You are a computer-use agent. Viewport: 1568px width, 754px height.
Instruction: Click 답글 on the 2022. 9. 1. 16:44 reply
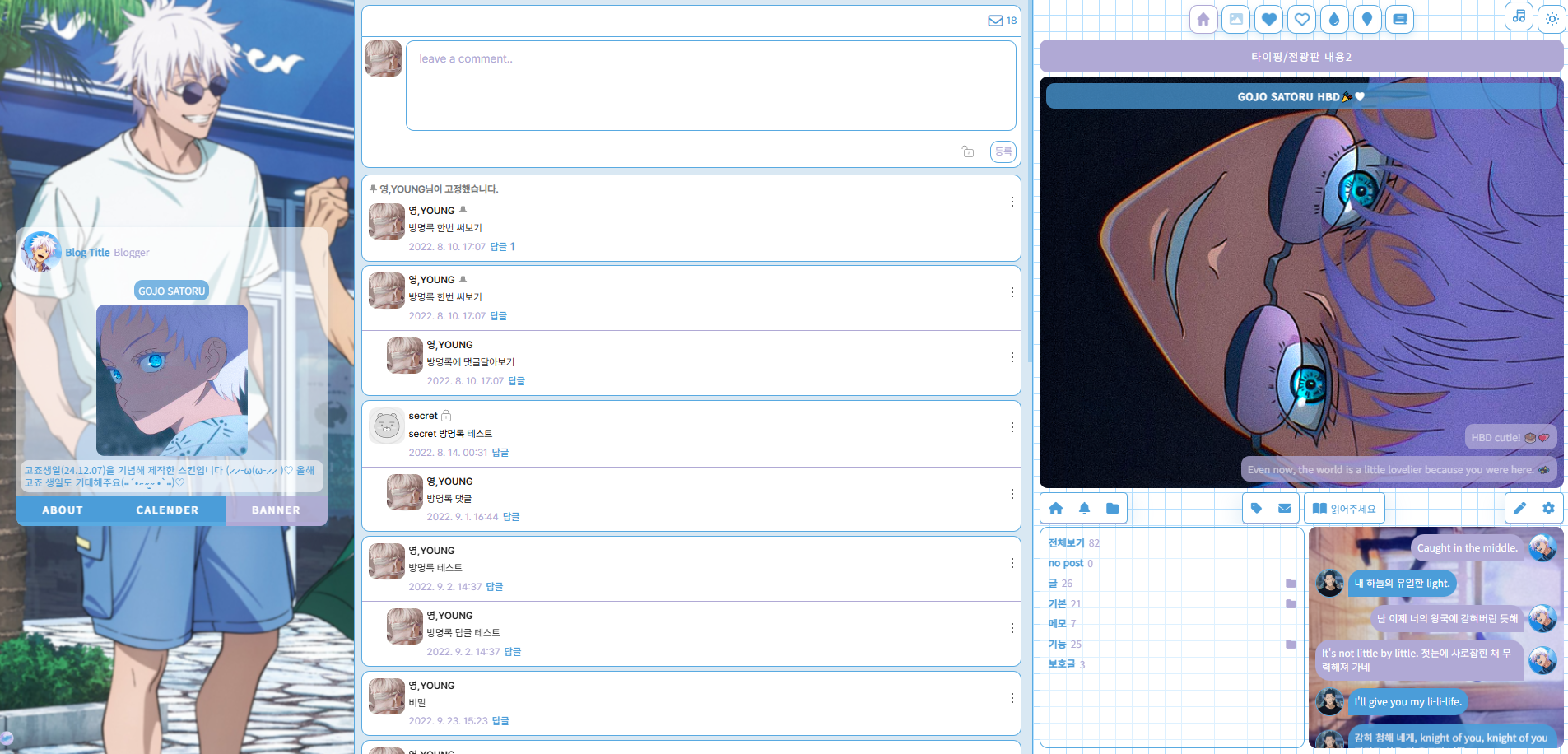(511, 517)
